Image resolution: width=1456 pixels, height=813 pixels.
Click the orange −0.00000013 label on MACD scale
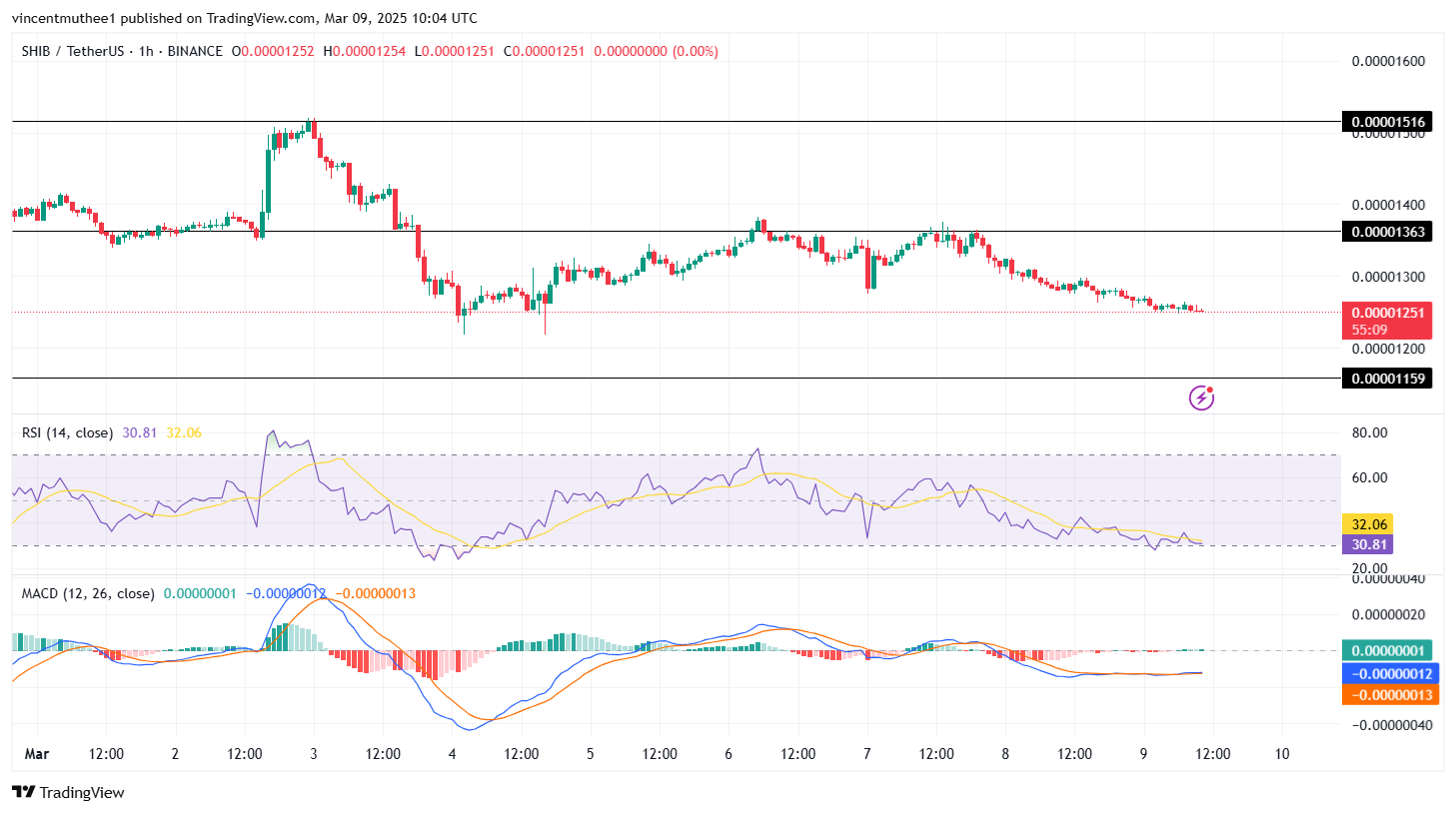pos(1391,695)
